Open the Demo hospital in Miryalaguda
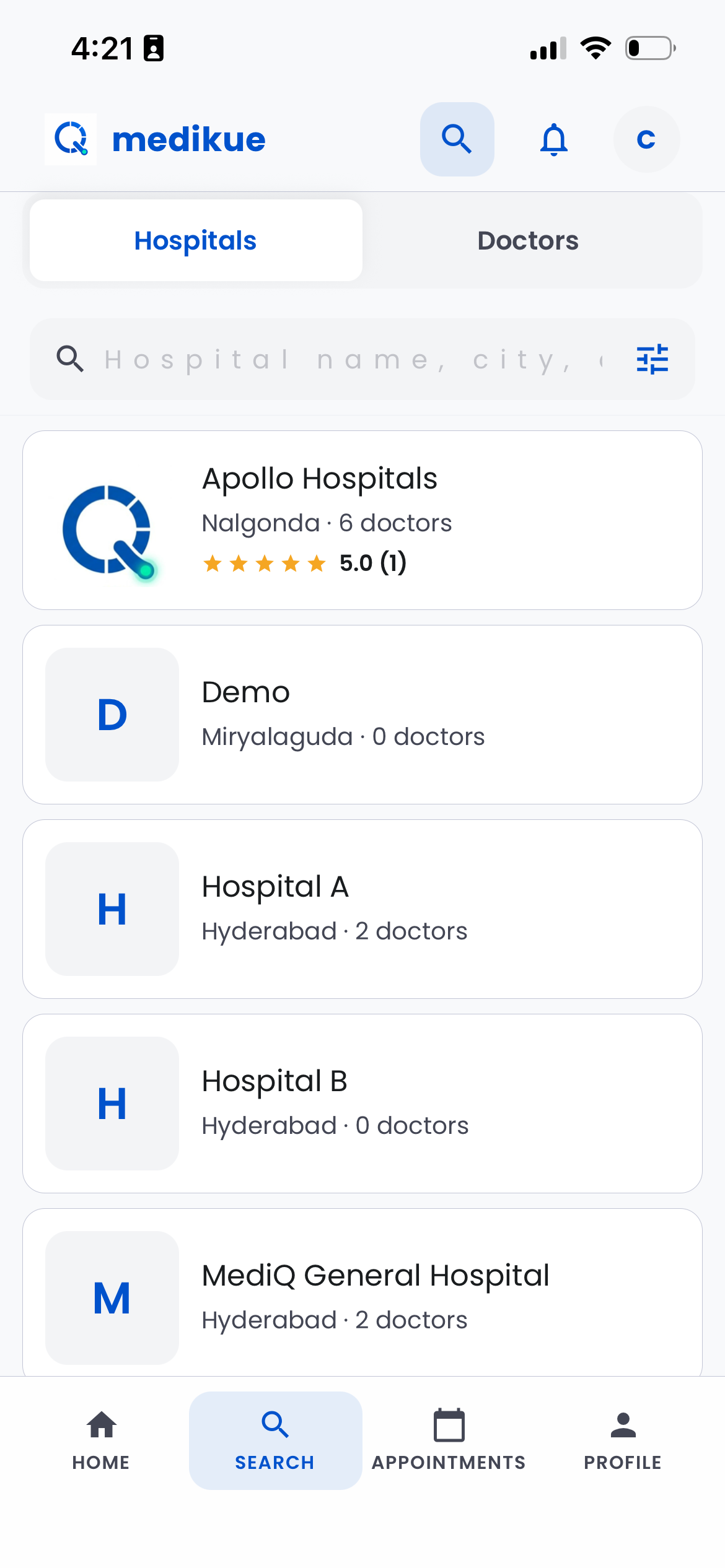 362,715
